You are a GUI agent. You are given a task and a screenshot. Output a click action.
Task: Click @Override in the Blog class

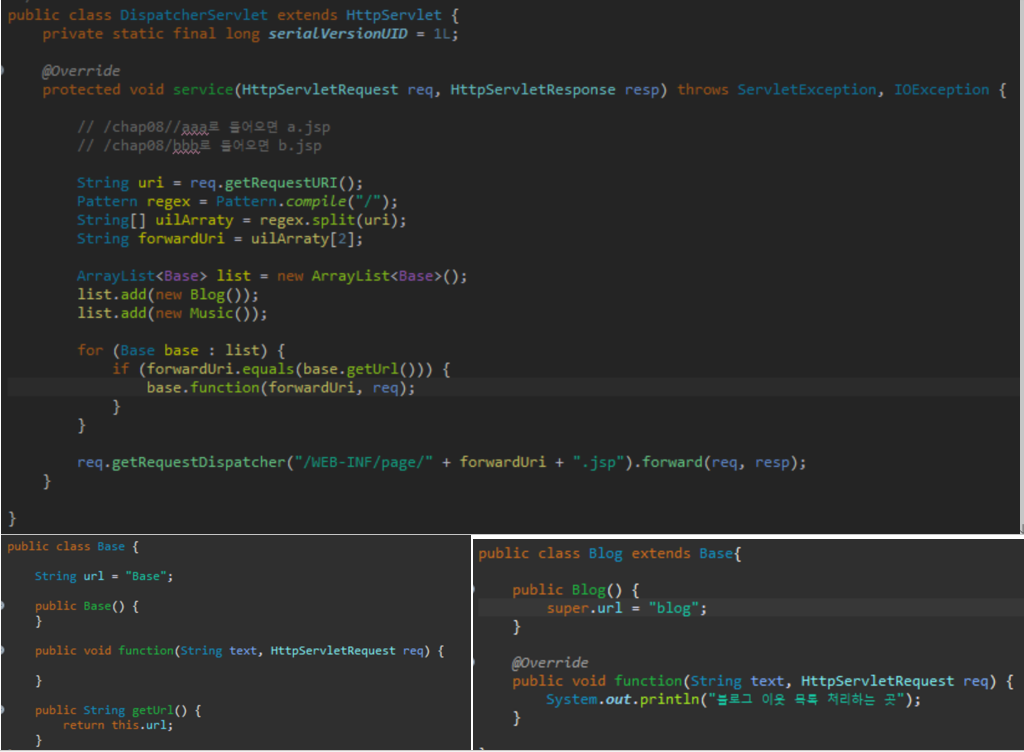click(551, 663)
